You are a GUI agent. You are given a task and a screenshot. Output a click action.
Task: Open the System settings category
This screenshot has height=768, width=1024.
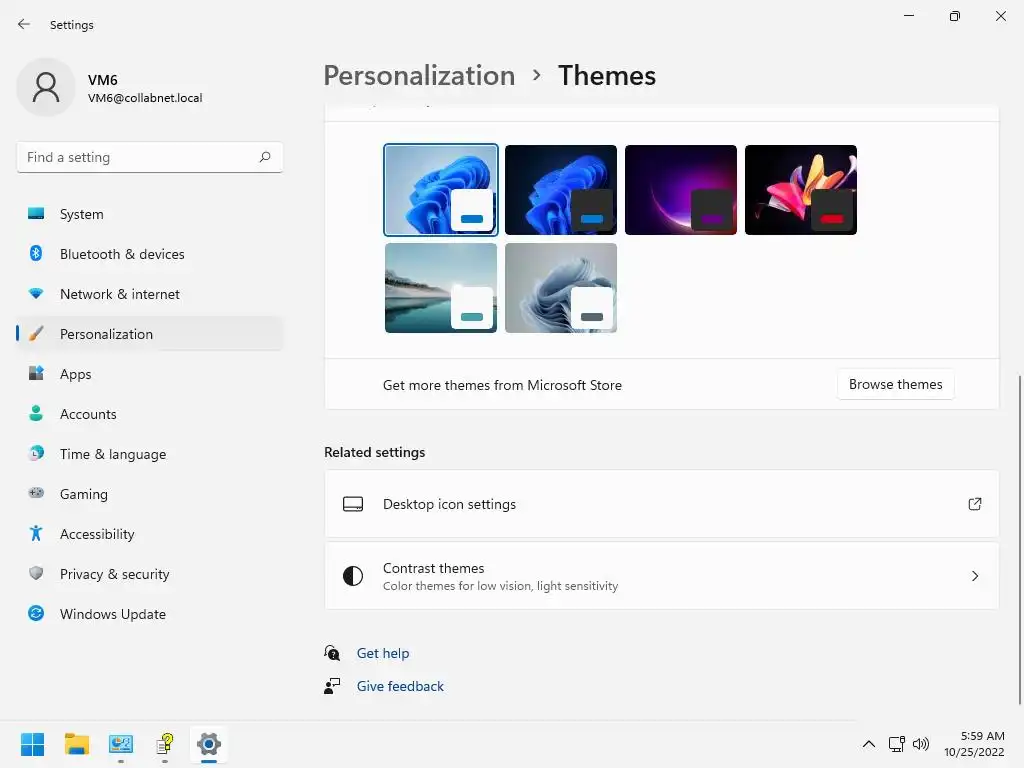coord(150,214)
